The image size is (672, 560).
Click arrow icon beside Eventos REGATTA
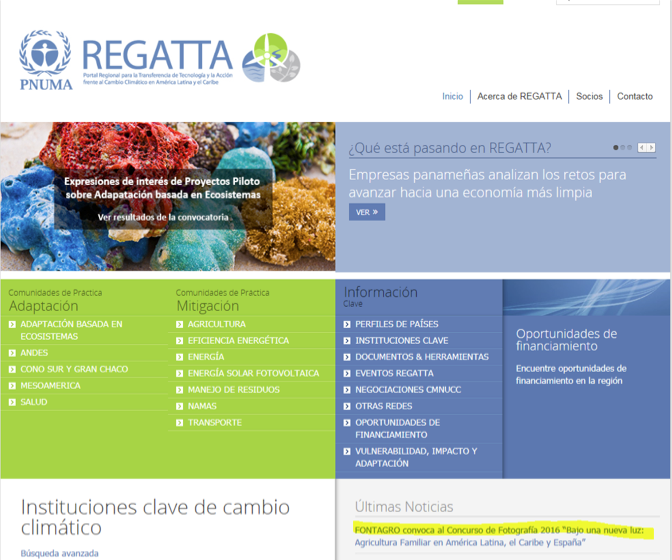tap(347, 374)
